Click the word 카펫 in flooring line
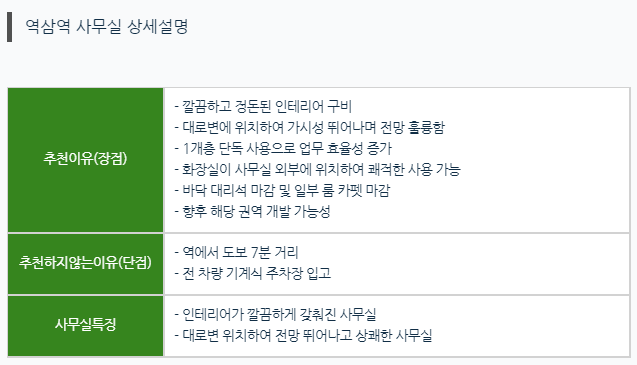 [x=350, y=190]
